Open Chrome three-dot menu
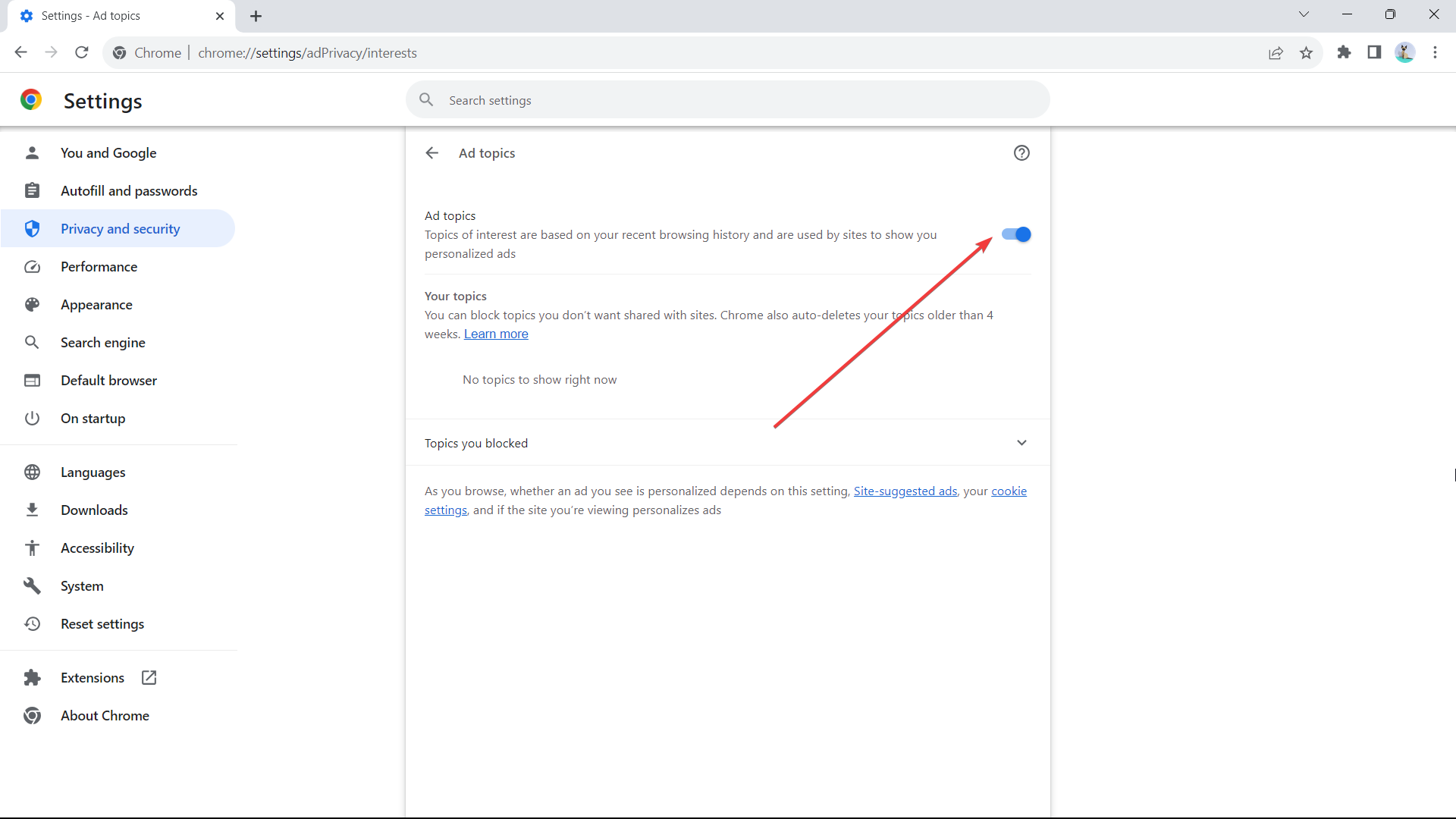 pos(1435,52)
